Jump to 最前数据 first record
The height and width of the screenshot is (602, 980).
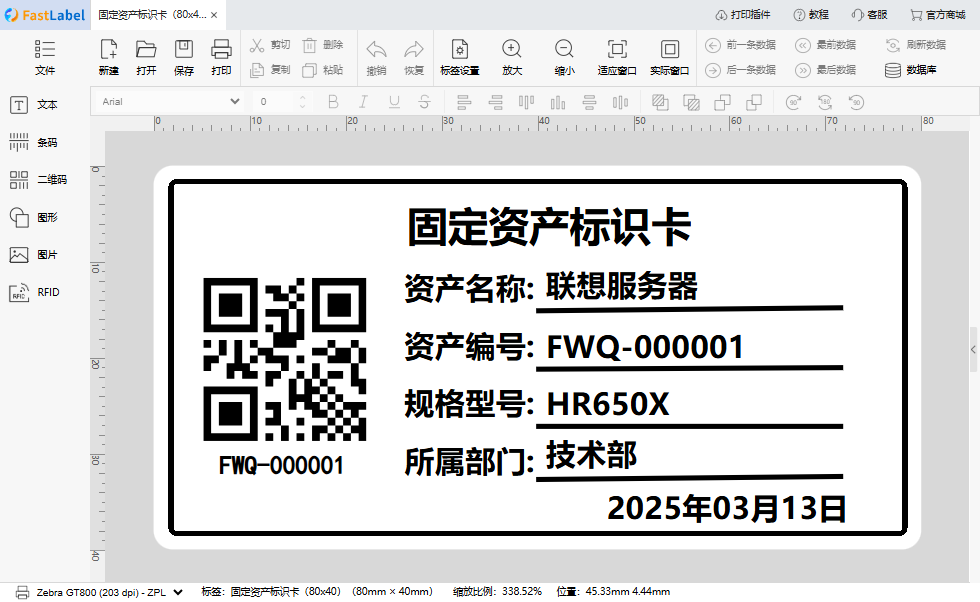point(825,45)
